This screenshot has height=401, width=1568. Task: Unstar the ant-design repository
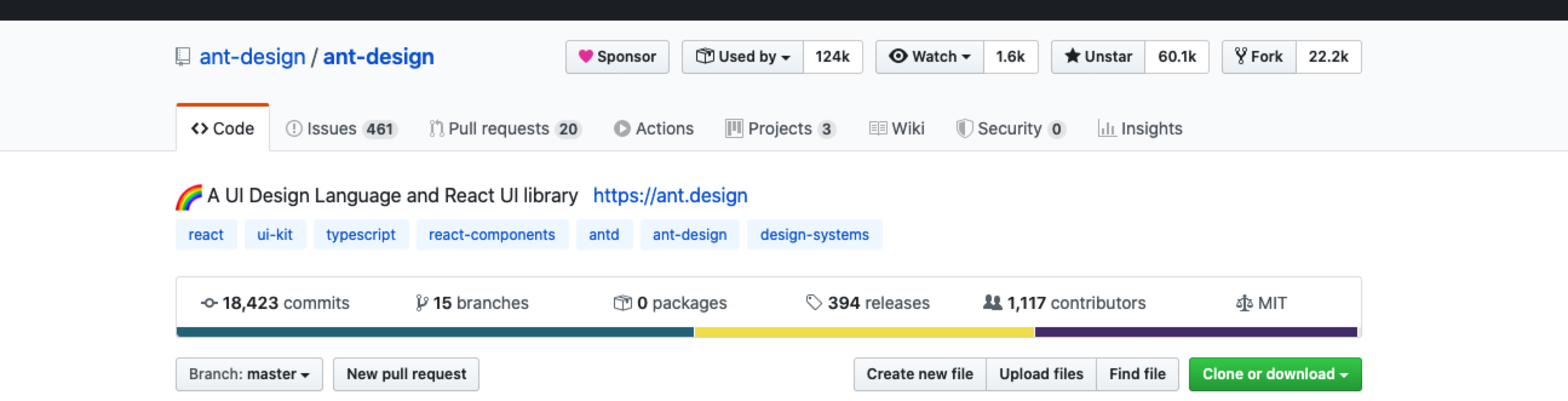[1098, 57]
